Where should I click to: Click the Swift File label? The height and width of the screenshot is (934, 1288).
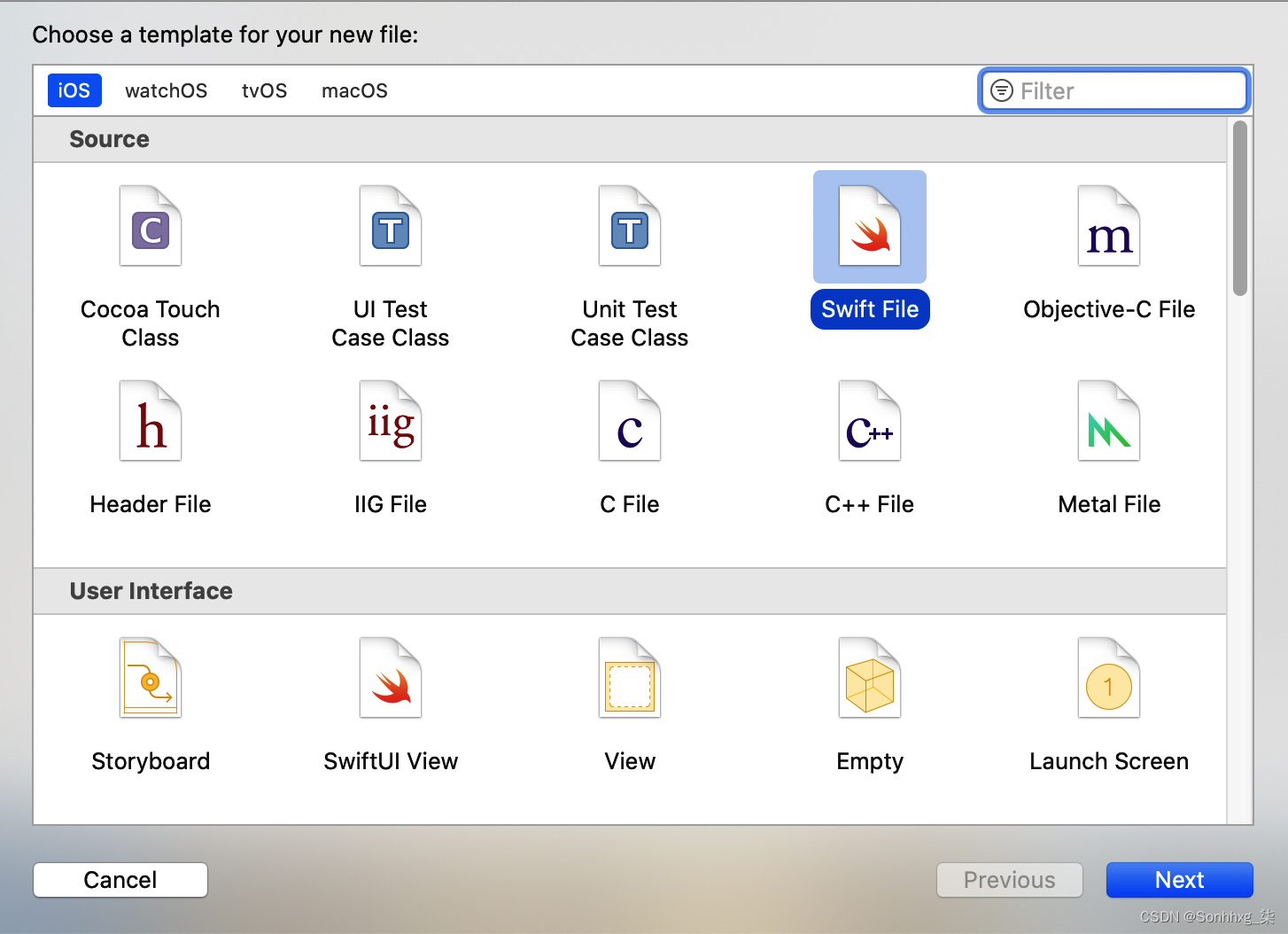870,309
